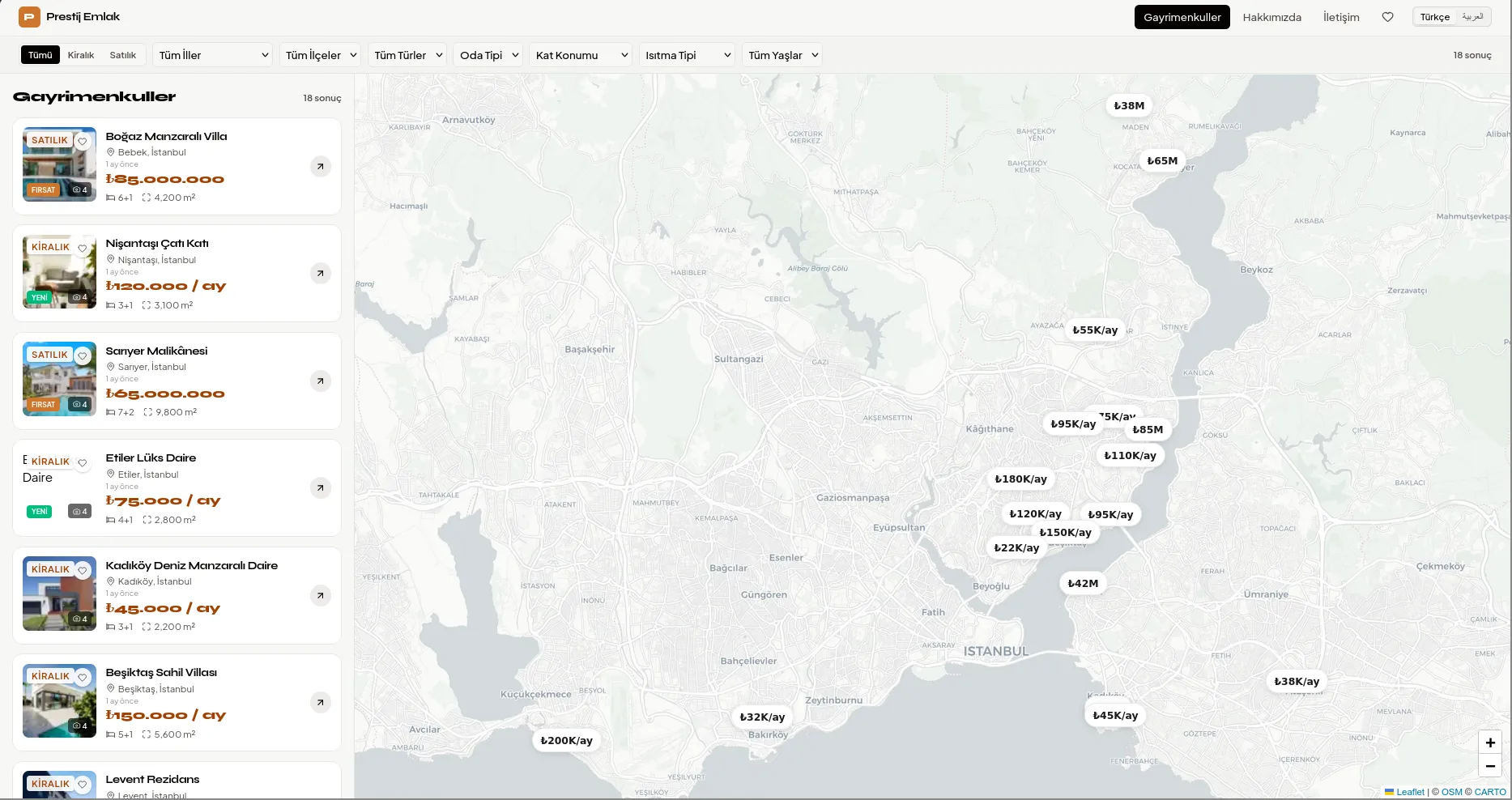The height and width of the screenshot is (800, 1512).
Task: Favorite the Boğaz Manzaralı Villa listing
Action: [x=82, y=141]
